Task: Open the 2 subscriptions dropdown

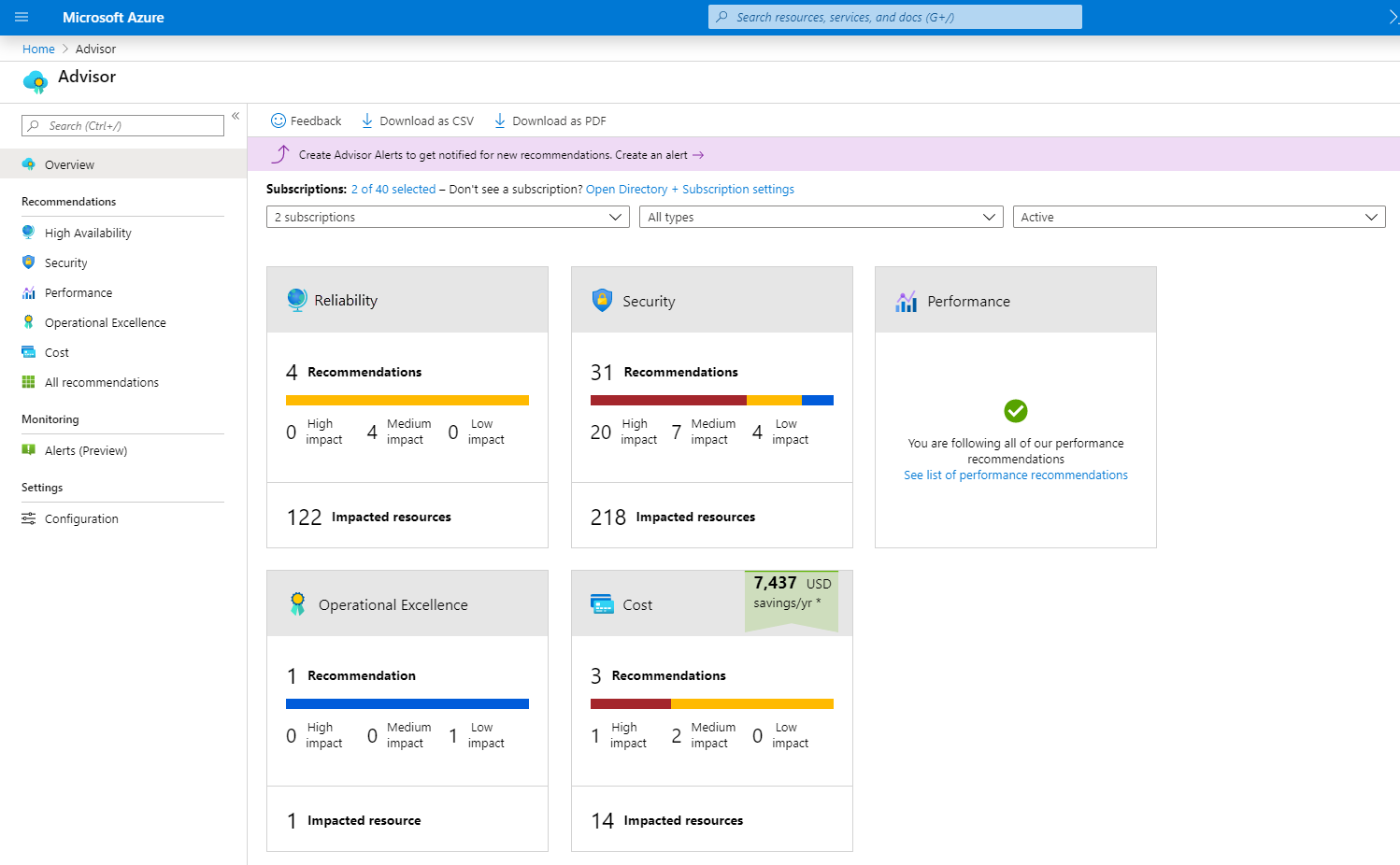Action: pyautogui.click(x=448, y=217)
